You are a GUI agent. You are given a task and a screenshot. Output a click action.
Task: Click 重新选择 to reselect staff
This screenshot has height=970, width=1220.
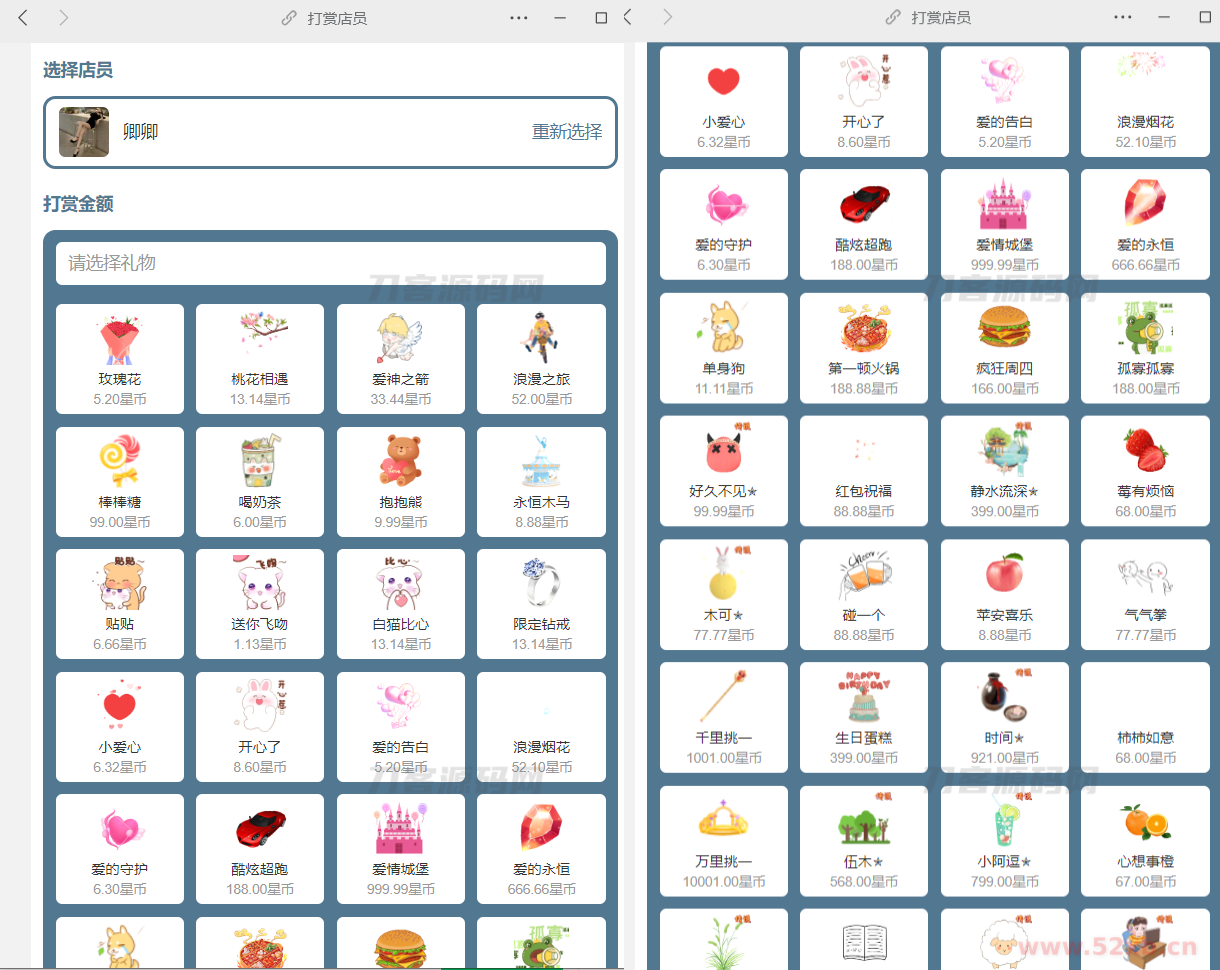[x=567, y=132]
